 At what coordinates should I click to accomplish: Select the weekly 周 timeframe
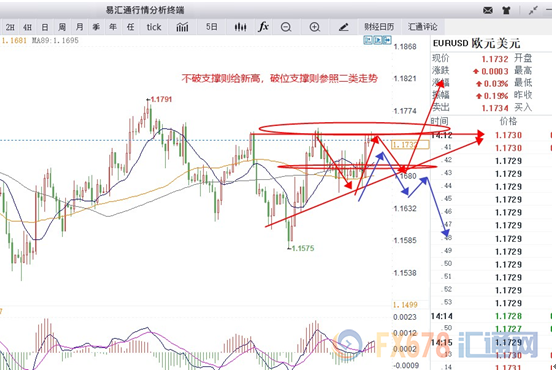click(62, 27)
